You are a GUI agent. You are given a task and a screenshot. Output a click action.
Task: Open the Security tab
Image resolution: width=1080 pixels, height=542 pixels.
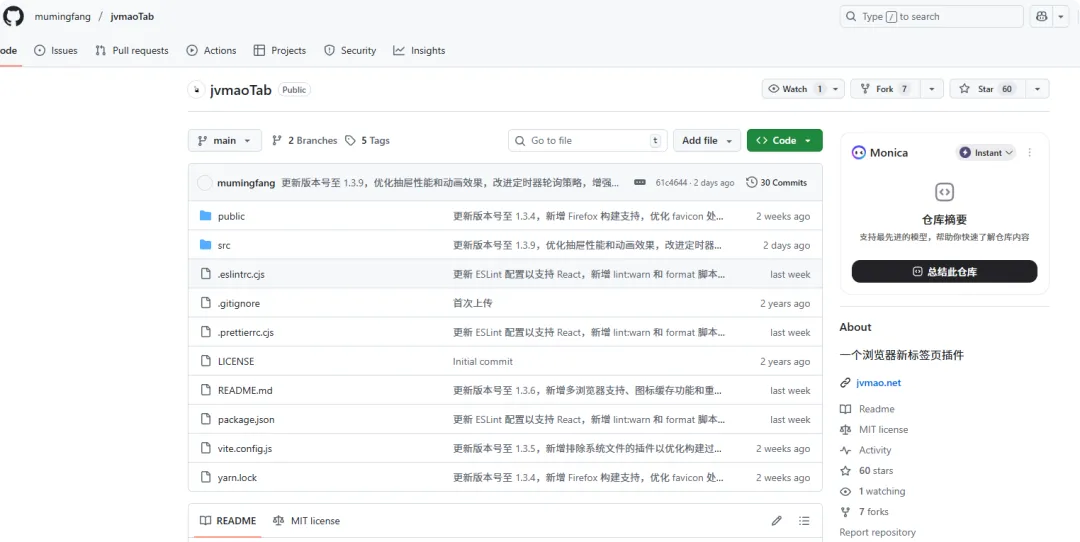(350, 50)
